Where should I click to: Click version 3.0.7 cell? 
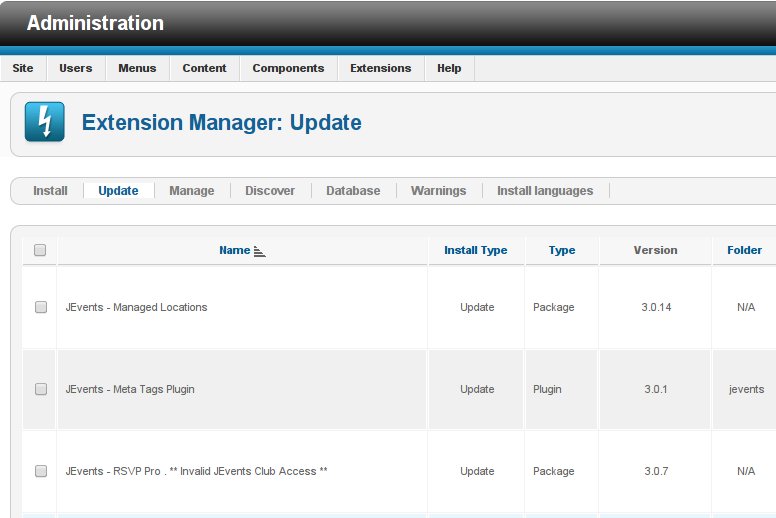tap(656, 471)
